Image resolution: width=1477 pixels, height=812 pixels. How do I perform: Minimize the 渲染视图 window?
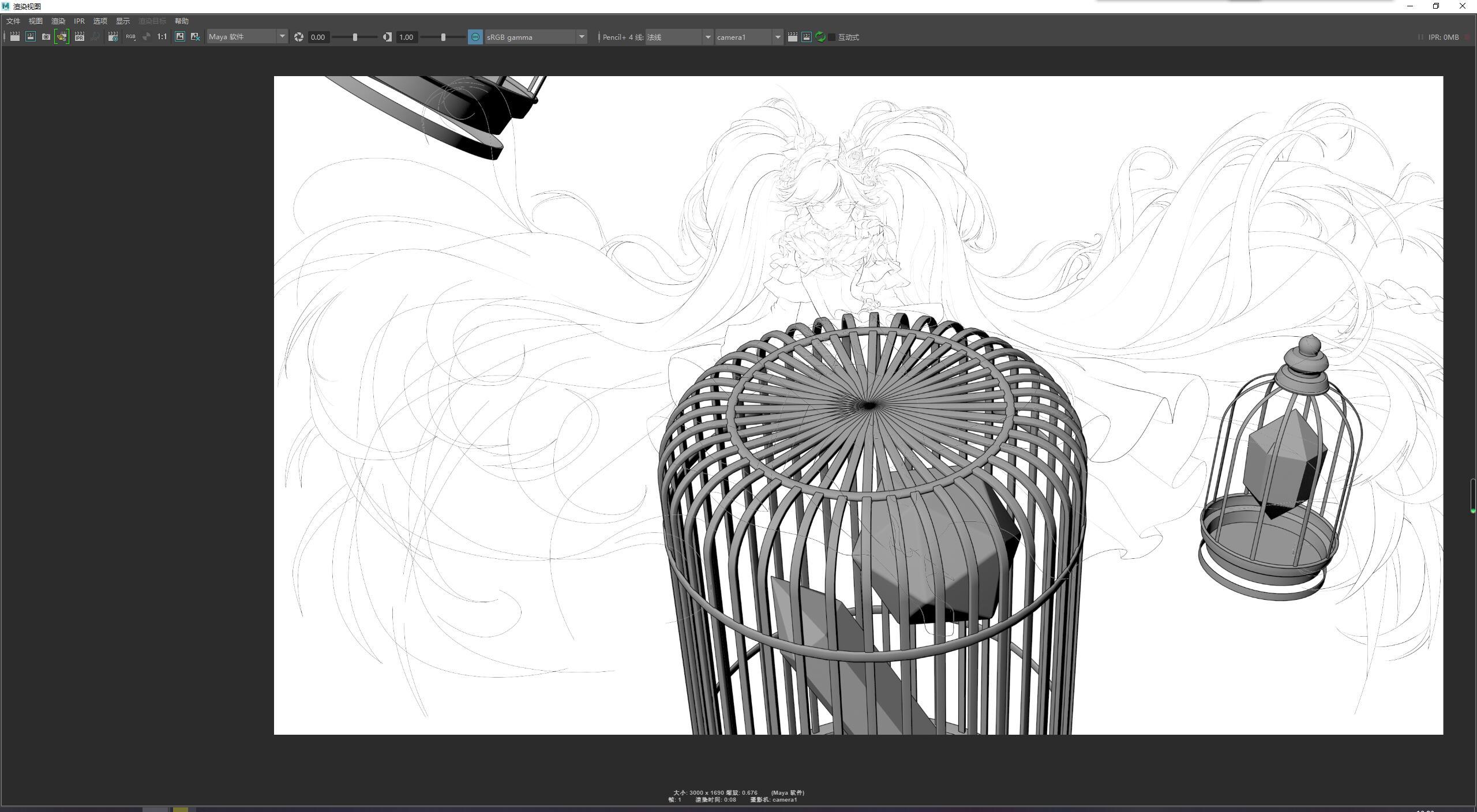click(x=1410, y=6)
